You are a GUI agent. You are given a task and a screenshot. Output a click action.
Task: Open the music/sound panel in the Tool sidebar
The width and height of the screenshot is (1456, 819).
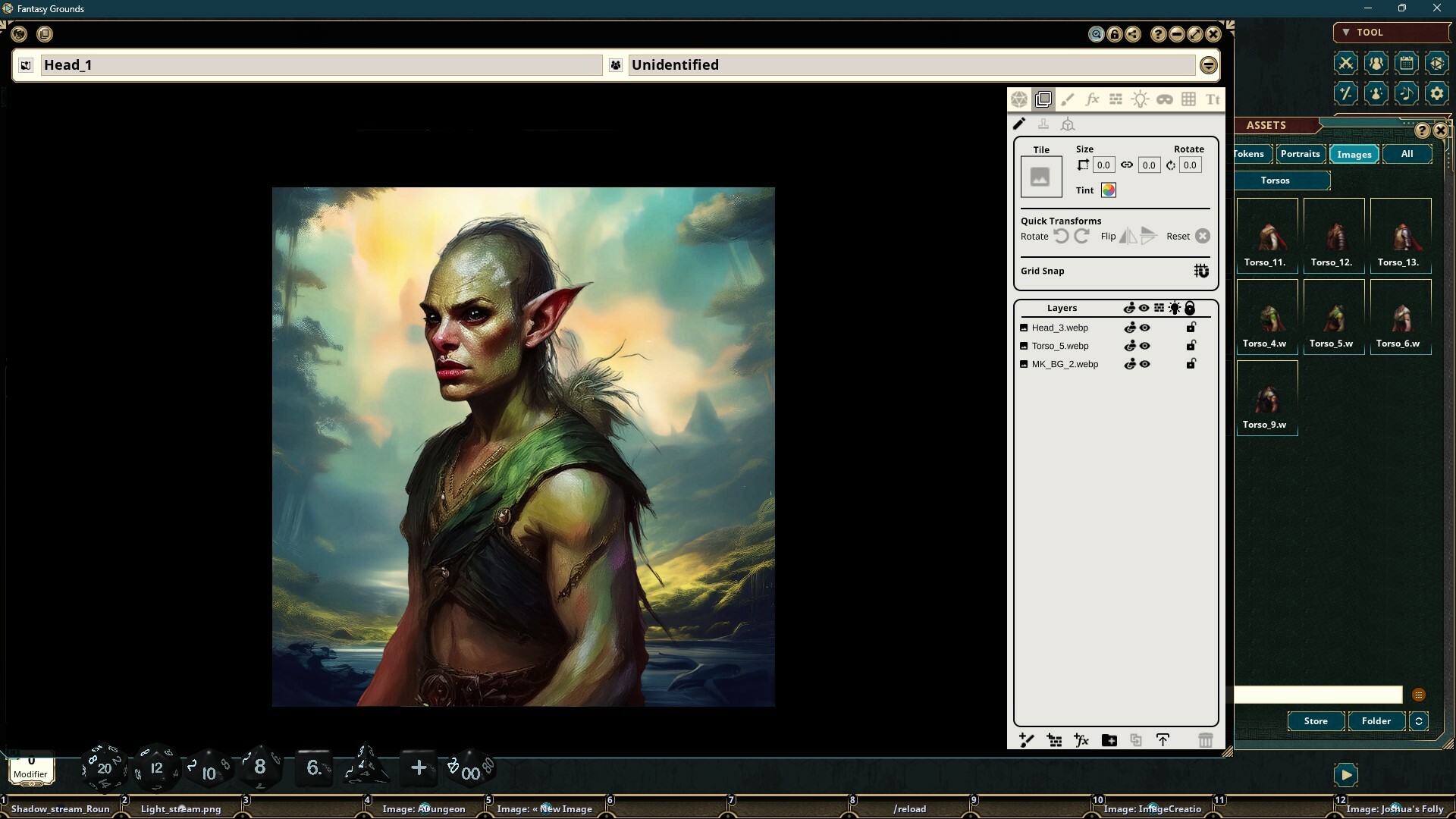tap(1407, 93)
